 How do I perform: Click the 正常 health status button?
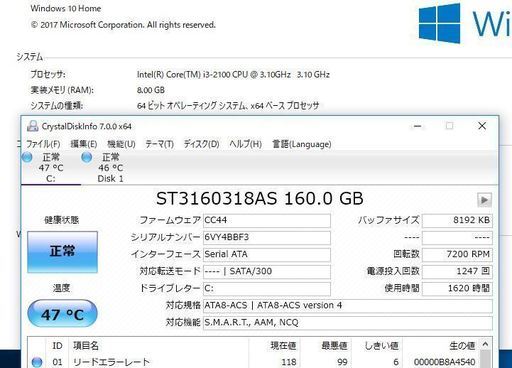tap(62, 252)
